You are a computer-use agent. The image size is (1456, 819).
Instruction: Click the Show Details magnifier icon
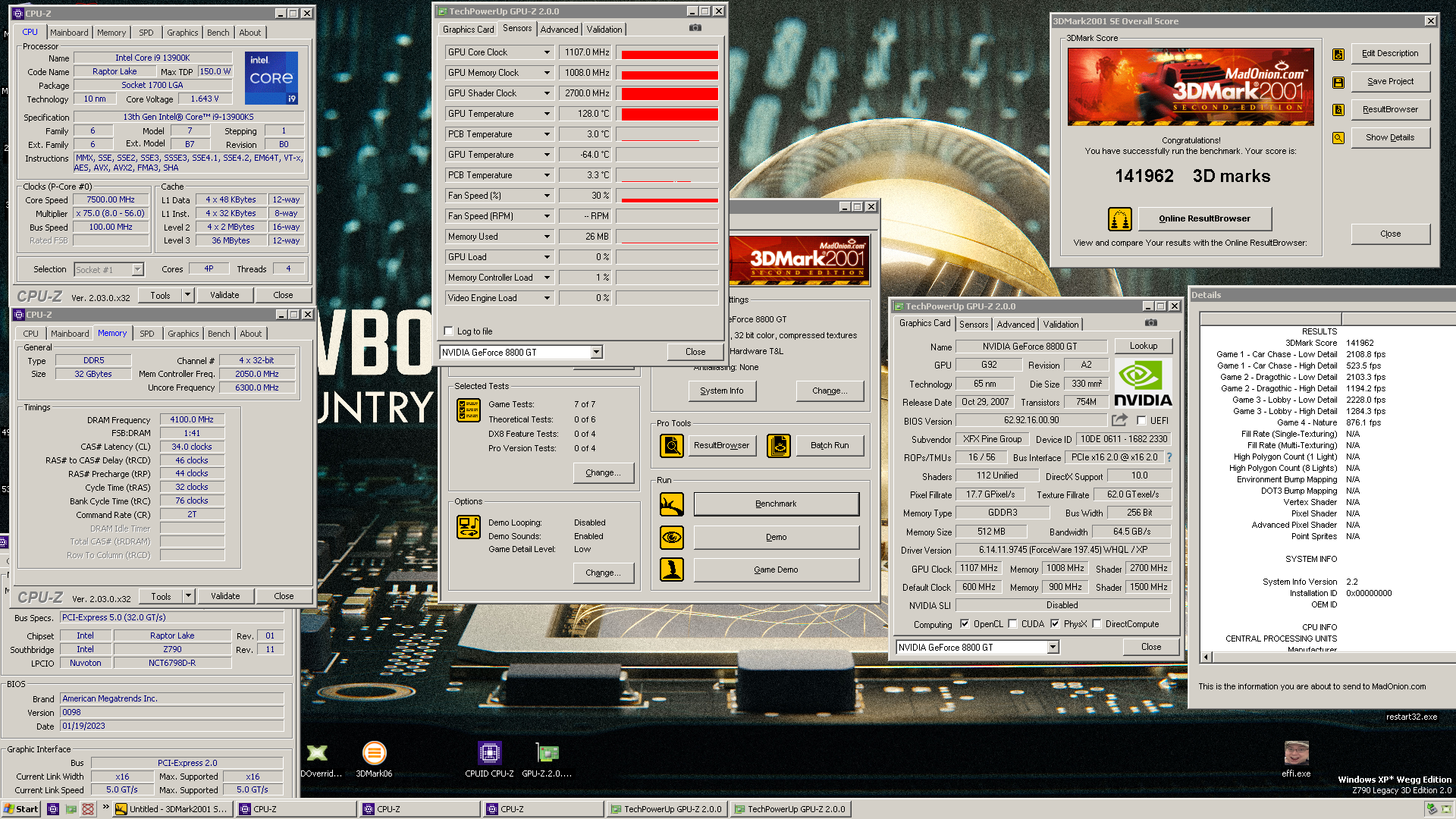[1338, 138]
